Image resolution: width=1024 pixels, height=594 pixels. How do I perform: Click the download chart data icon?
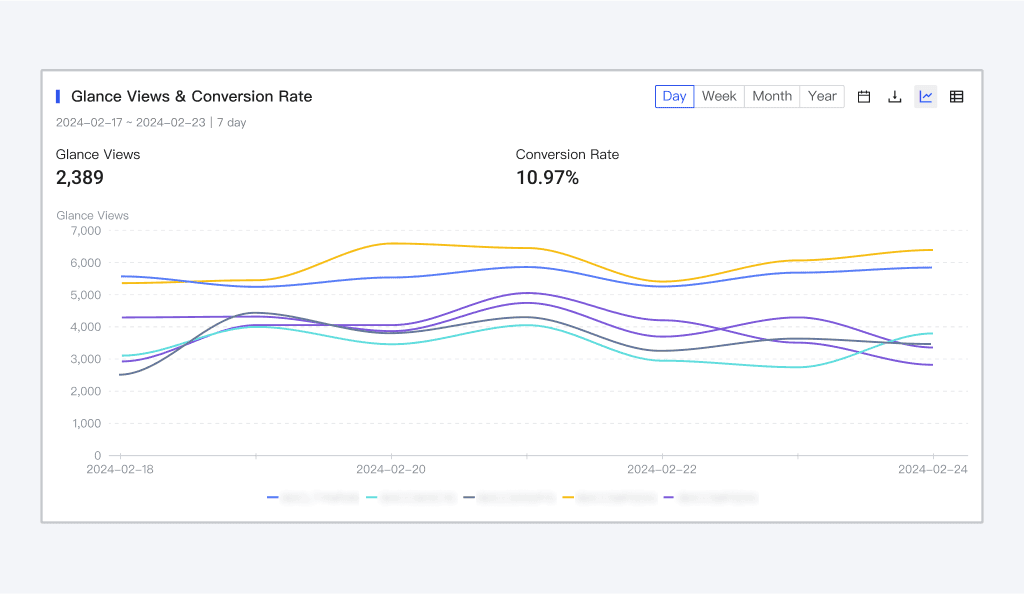click(x=895, y=97)
